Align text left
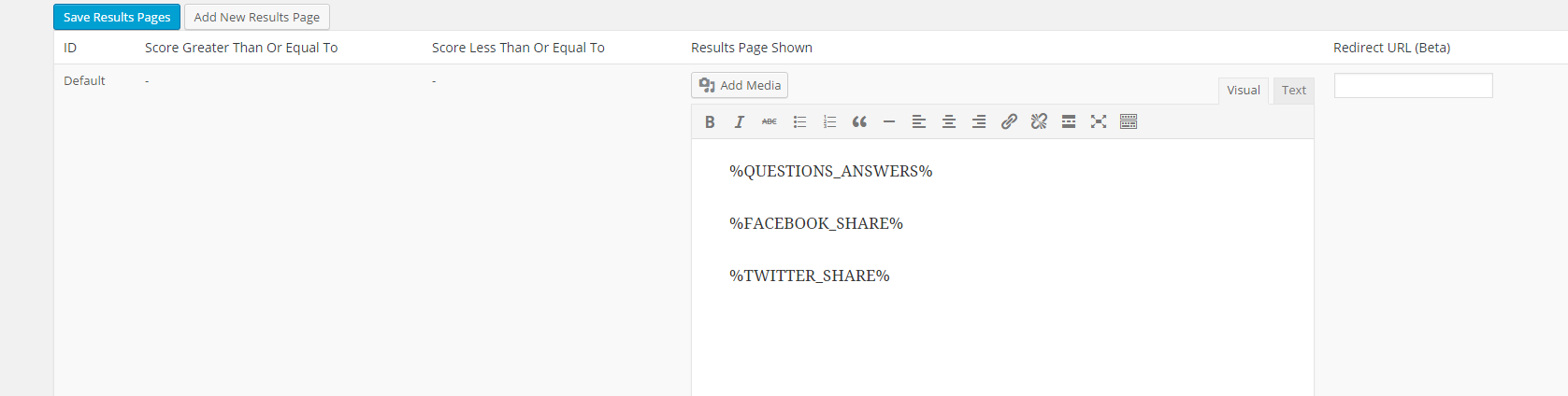1568x396 pixels. pyautogui.click(x=919, y=121)
